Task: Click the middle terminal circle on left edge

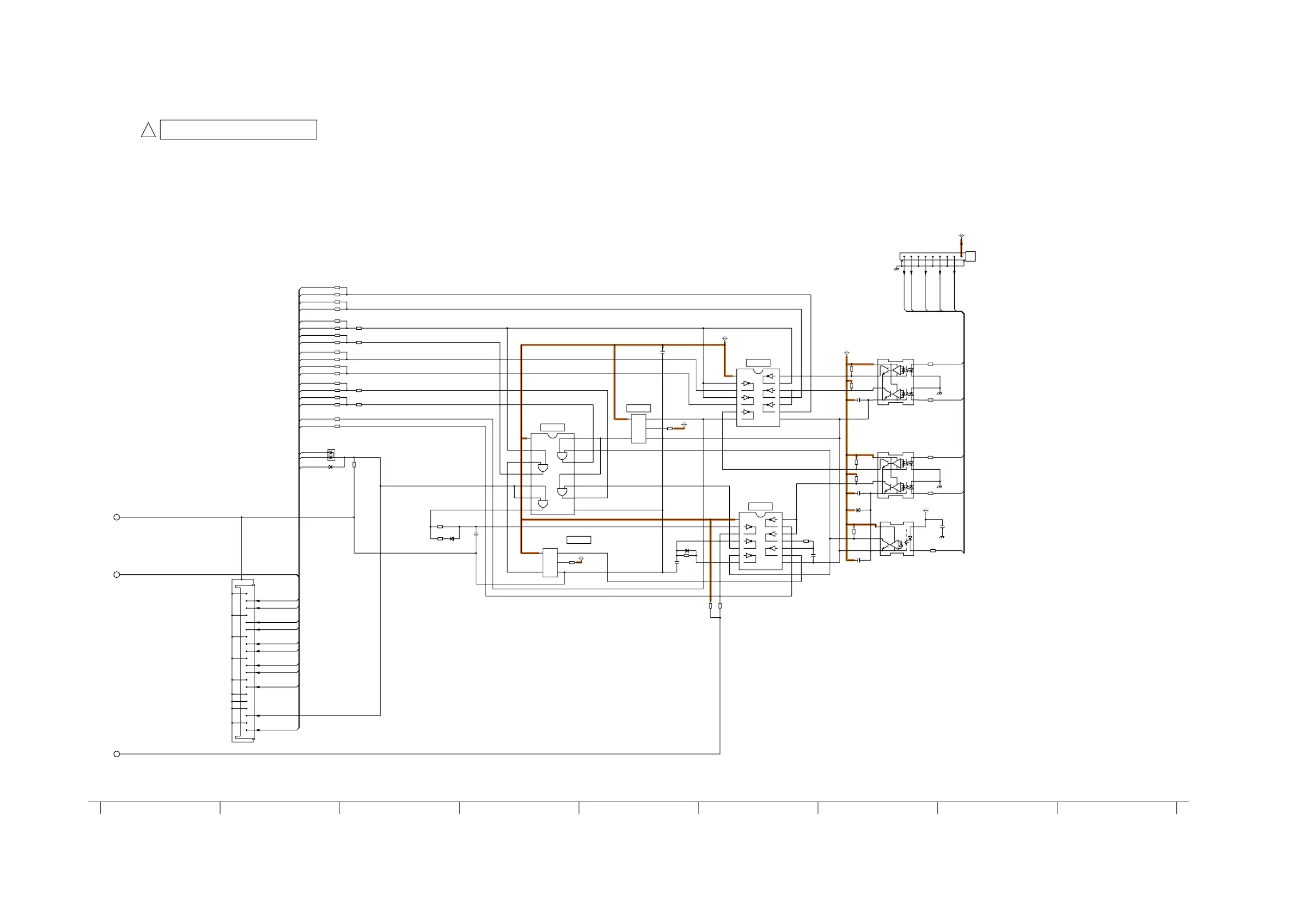Action: point(117,574)
